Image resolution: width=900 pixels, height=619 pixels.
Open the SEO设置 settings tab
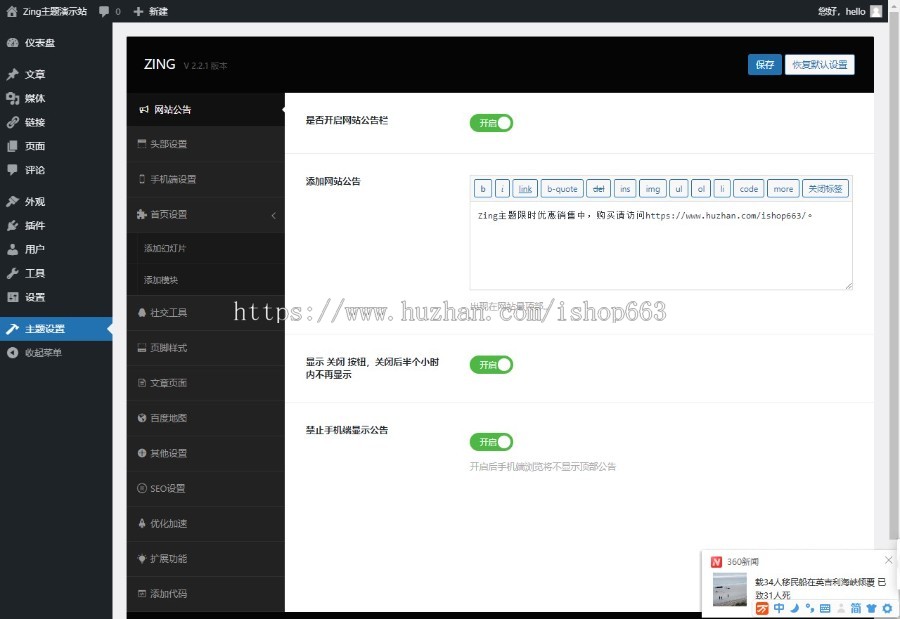[x=205, y=489]
